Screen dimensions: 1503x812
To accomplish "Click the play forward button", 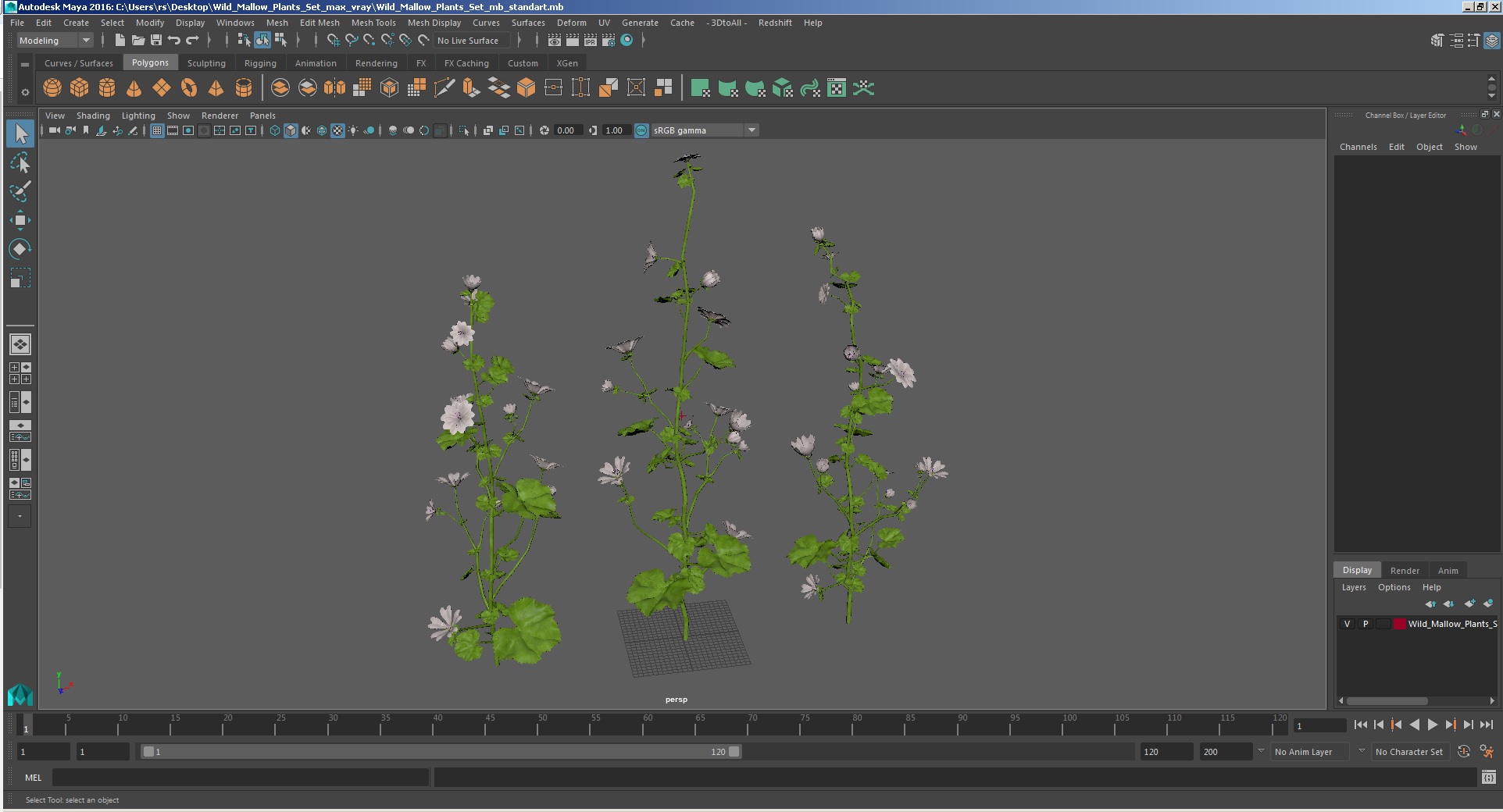I will 1433,725.
